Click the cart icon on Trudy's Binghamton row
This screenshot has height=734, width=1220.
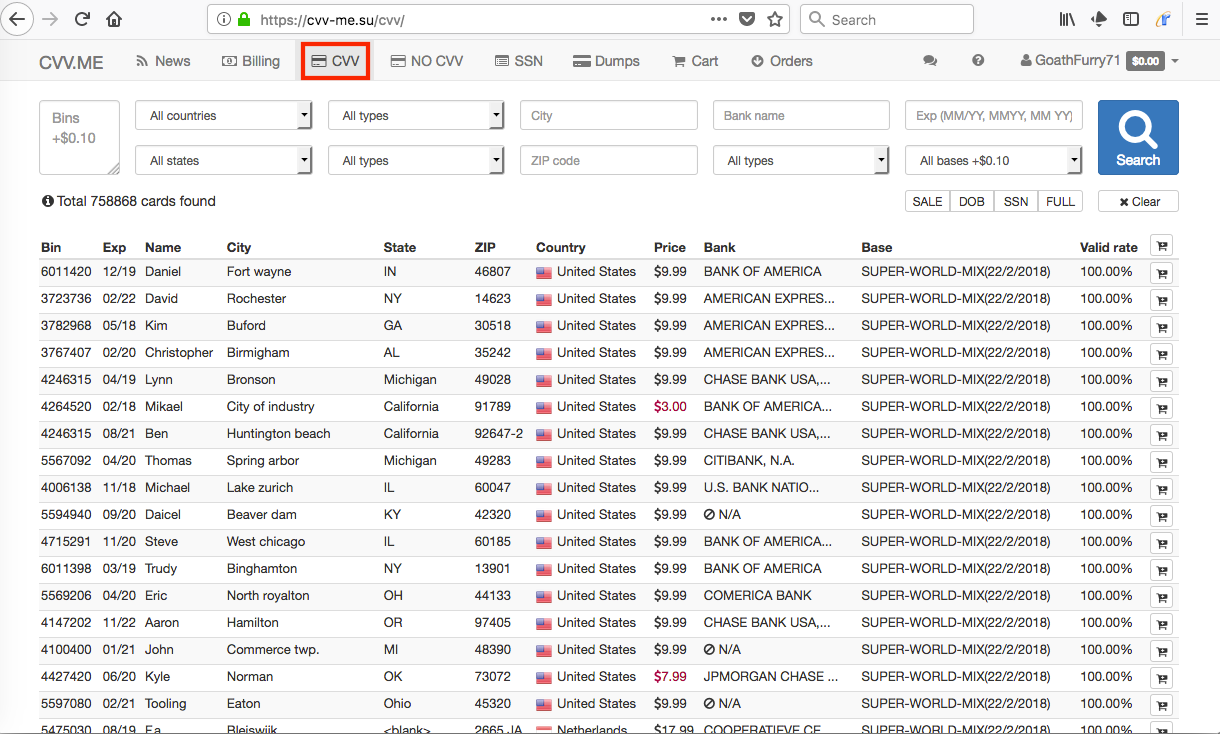[x=1162, y=570]
